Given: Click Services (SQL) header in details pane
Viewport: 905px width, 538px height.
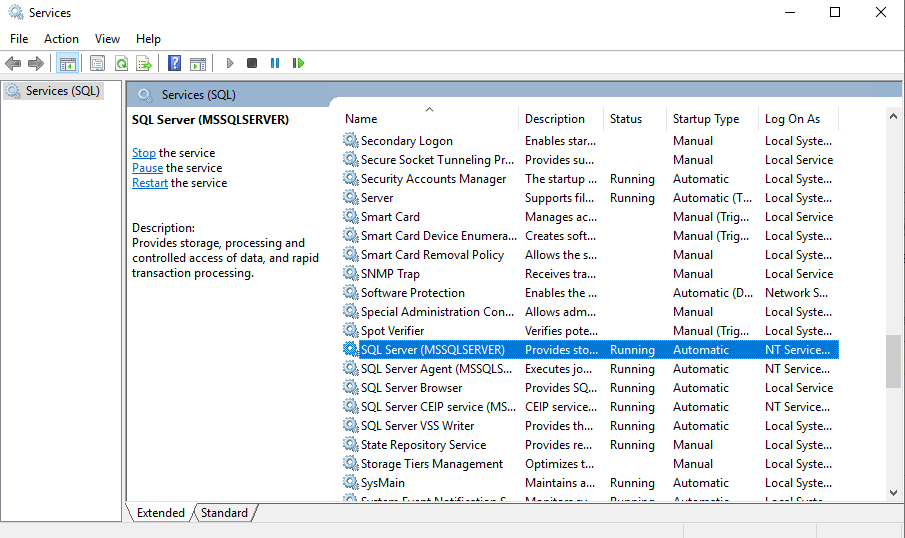Looking at the screenshot, I should pyautogui.click(x=198, y=95).
